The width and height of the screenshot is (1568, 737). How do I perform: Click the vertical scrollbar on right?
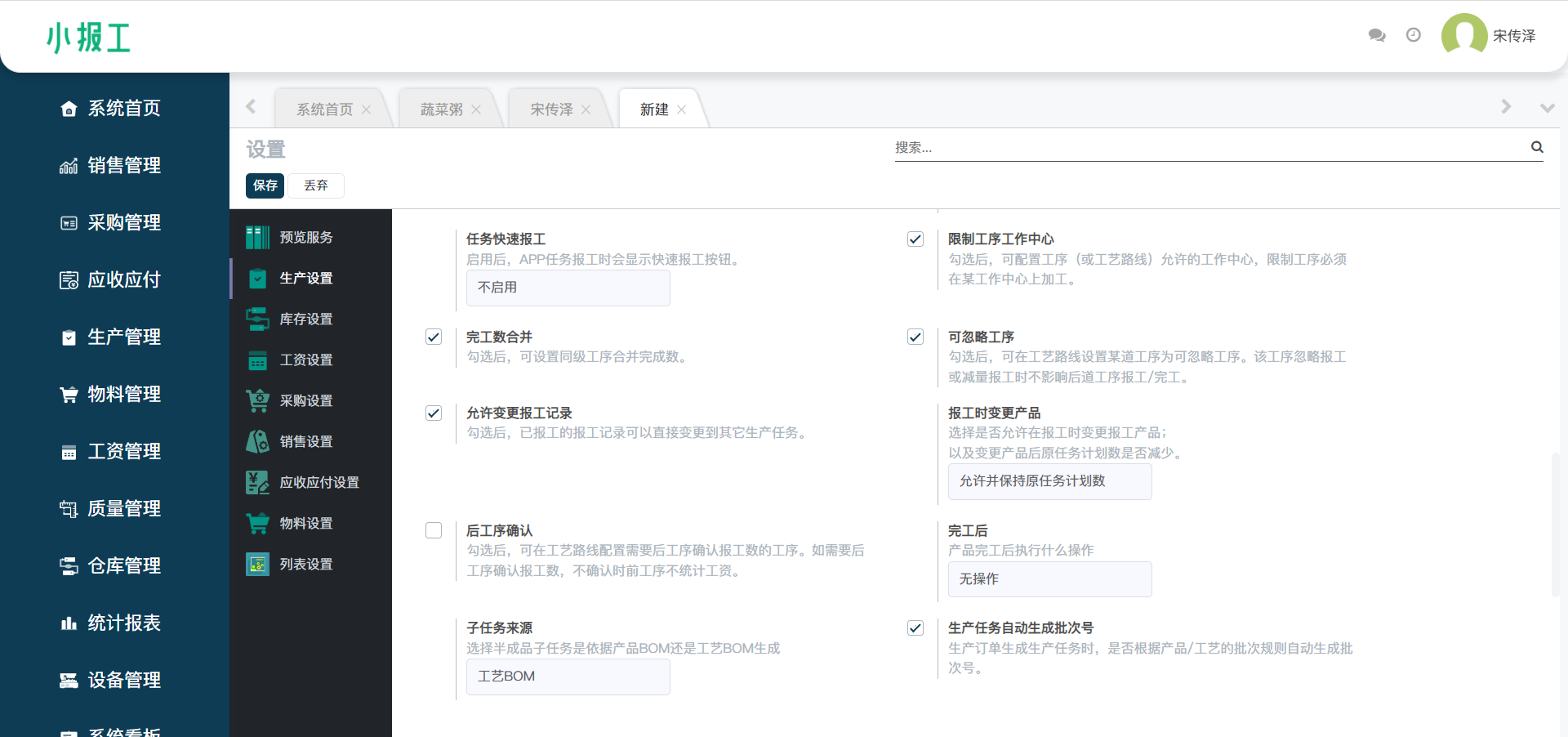pos(1555,523)
